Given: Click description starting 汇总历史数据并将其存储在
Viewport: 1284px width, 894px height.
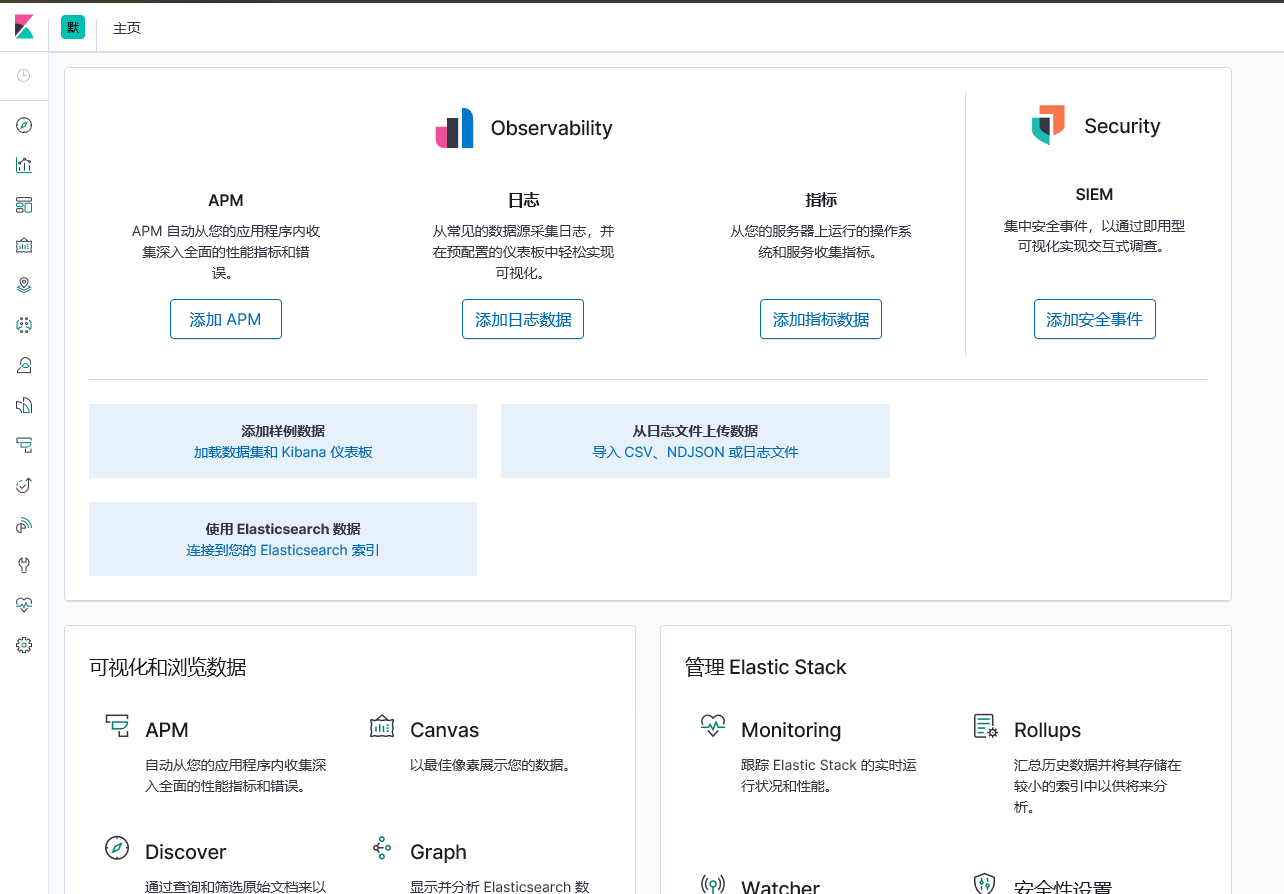Looking at the screenshot, I should [x=1098, y=786].
